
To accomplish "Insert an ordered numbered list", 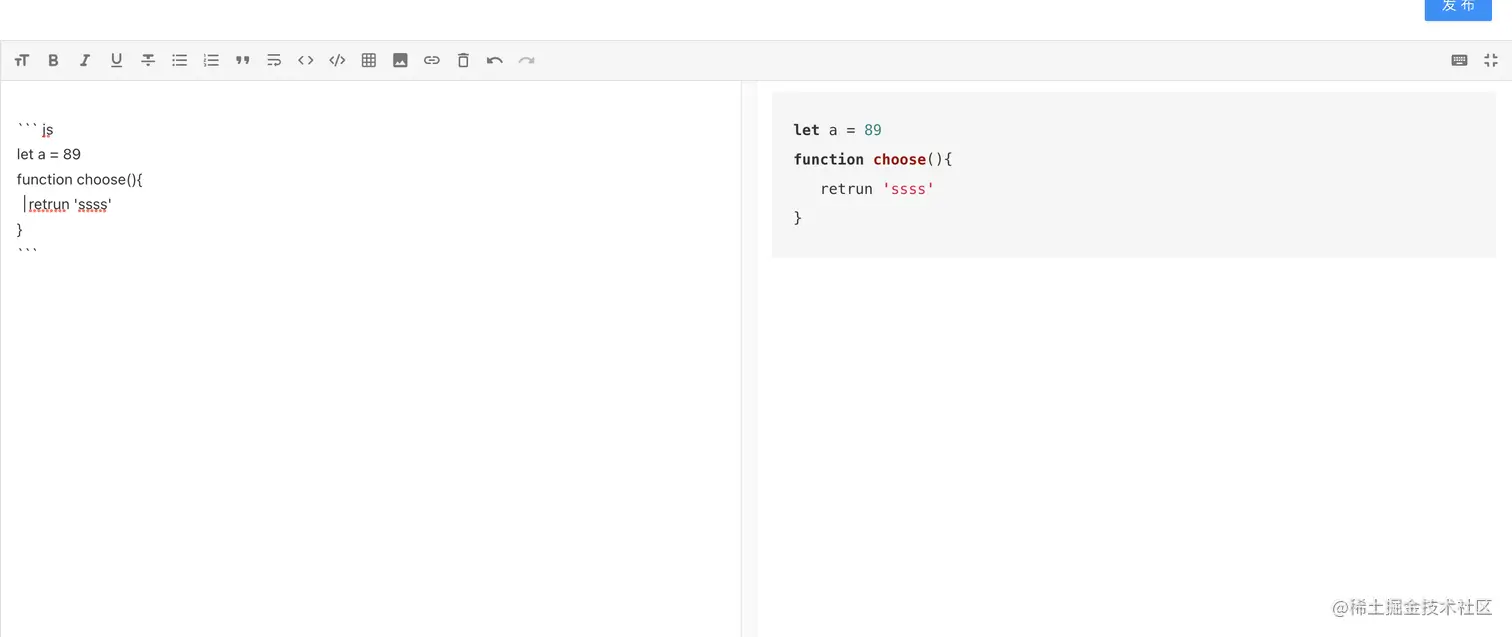I will tap(211, 60).
